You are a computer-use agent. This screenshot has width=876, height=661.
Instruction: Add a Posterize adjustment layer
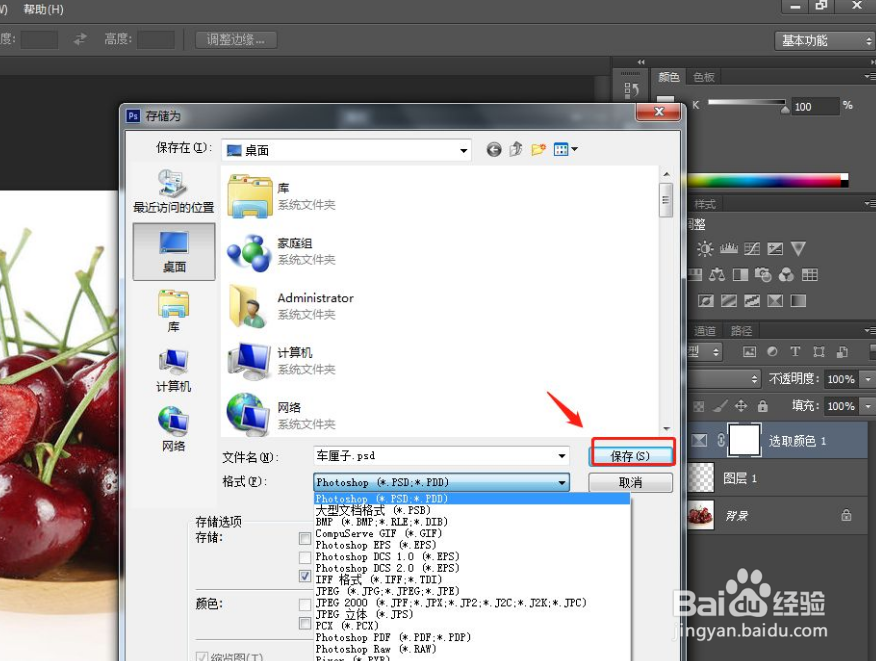[729, 301]
